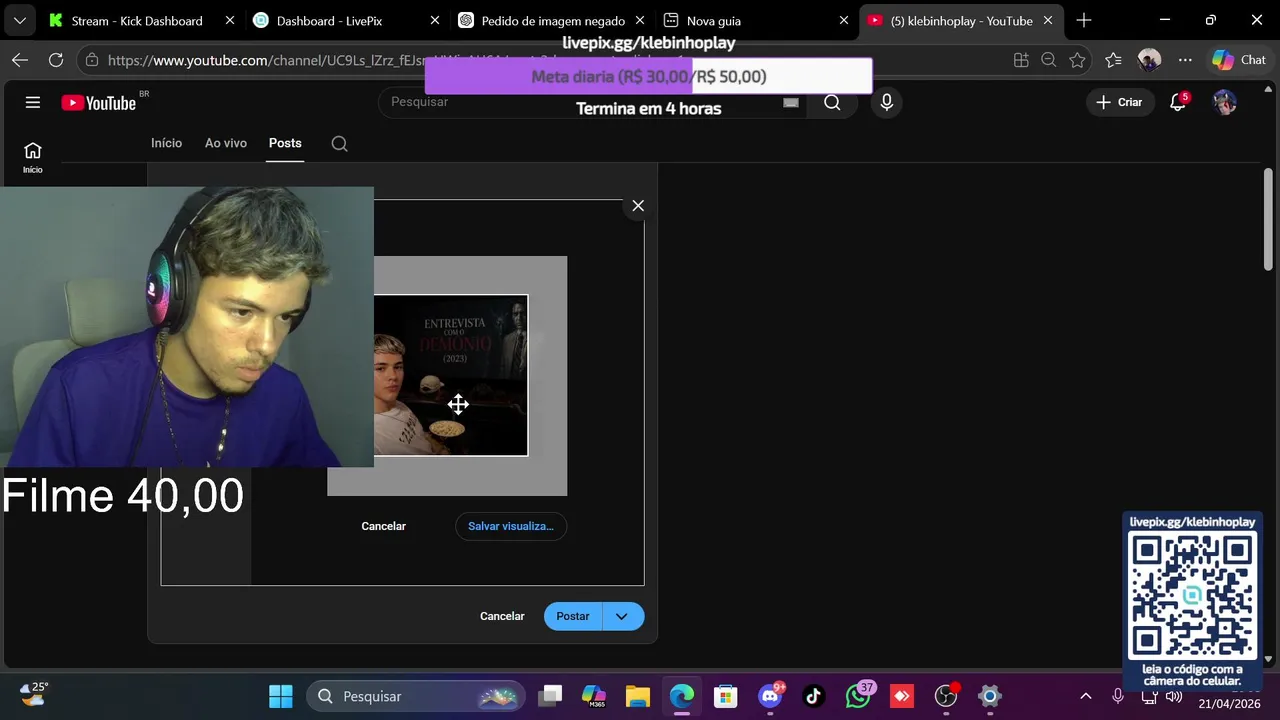
Task: Open OBS Studio from taskbar
Action: coord(946,696)
